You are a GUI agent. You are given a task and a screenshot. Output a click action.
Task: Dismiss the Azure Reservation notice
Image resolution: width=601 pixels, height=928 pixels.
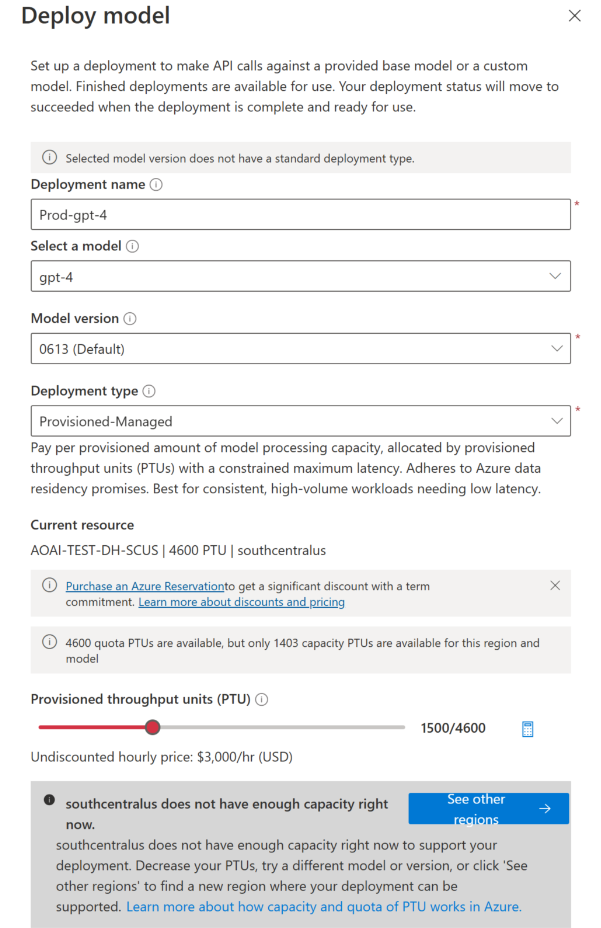pos(556,585)
